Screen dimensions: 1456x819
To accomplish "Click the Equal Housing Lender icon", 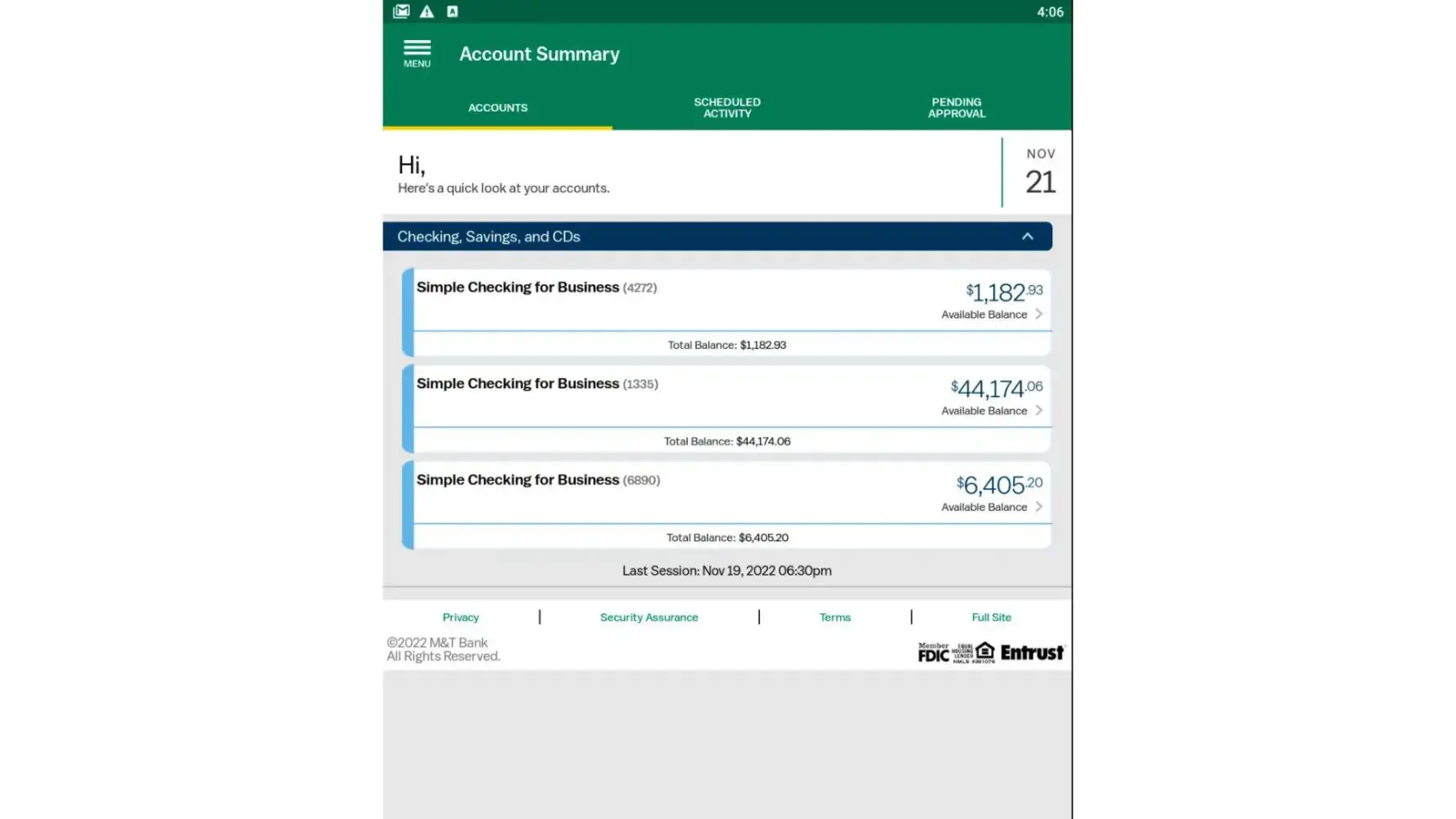I will point(984,651).
